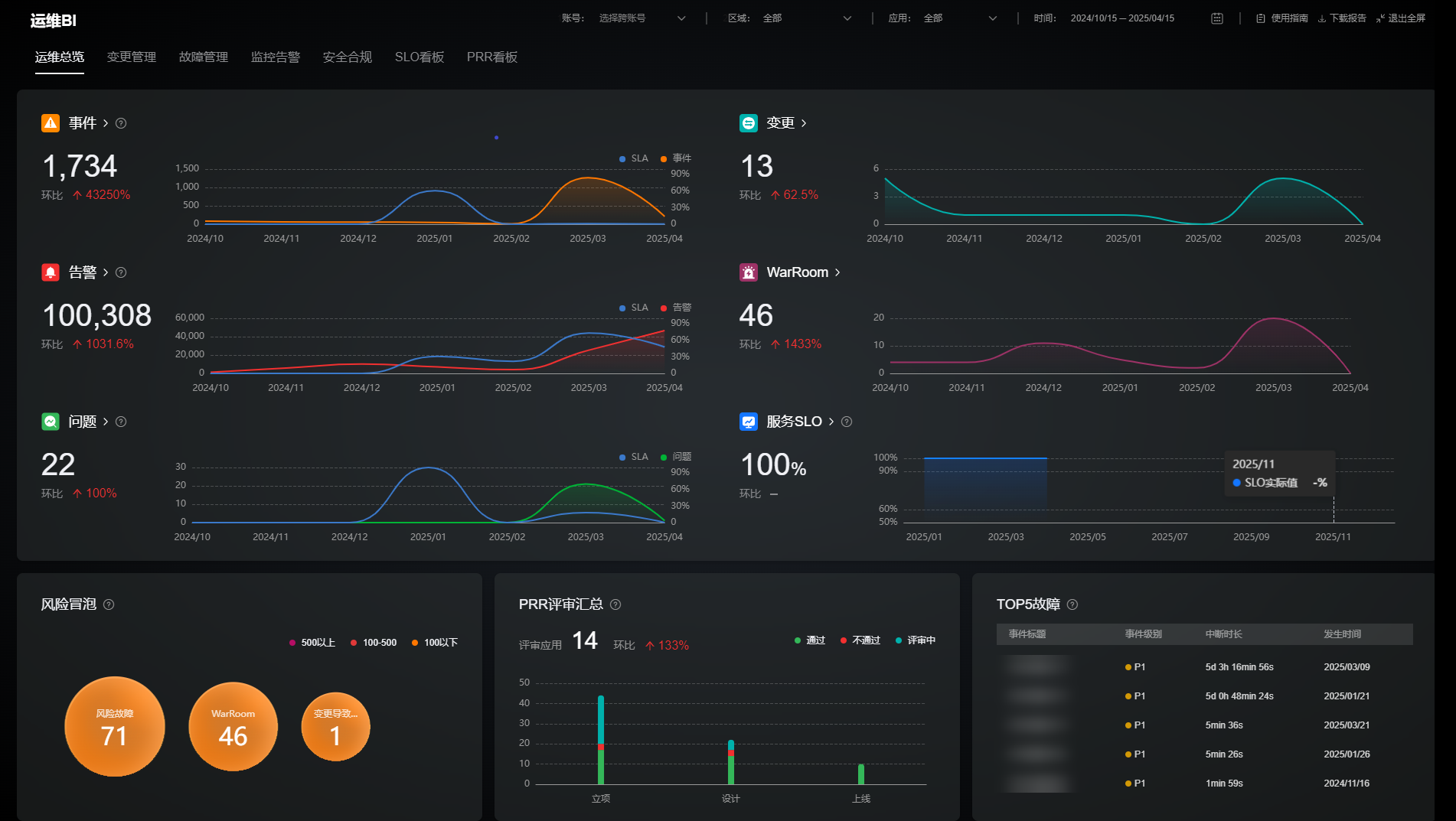Click the help icon beside TOP5故障
The height and width of the screenshot is (821, 1456).
pyautogui.click(x=1072, y=604)
